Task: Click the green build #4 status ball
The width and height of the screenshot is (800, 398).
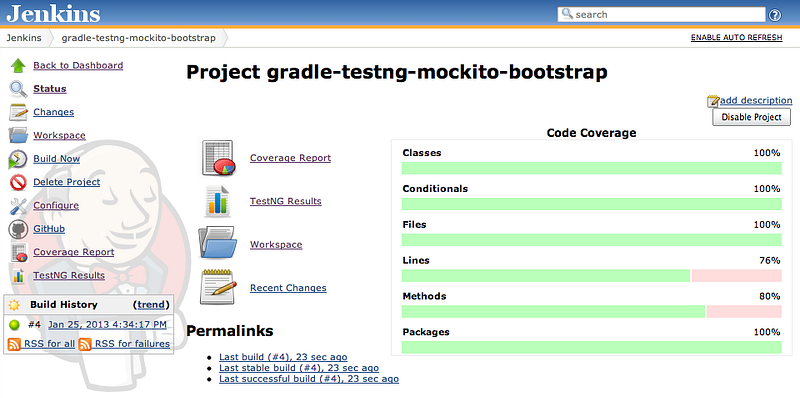Action: 14,325
